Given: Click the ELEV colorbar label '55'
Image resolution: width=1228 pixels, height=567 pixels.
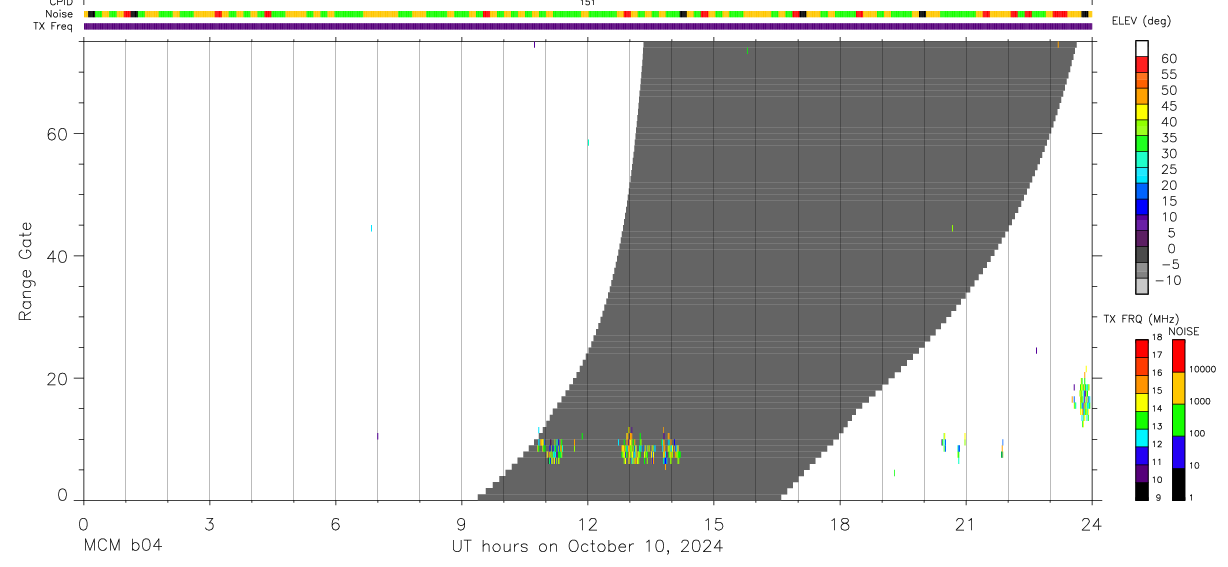Looking at the screenshot, I should pos(1168,75).
